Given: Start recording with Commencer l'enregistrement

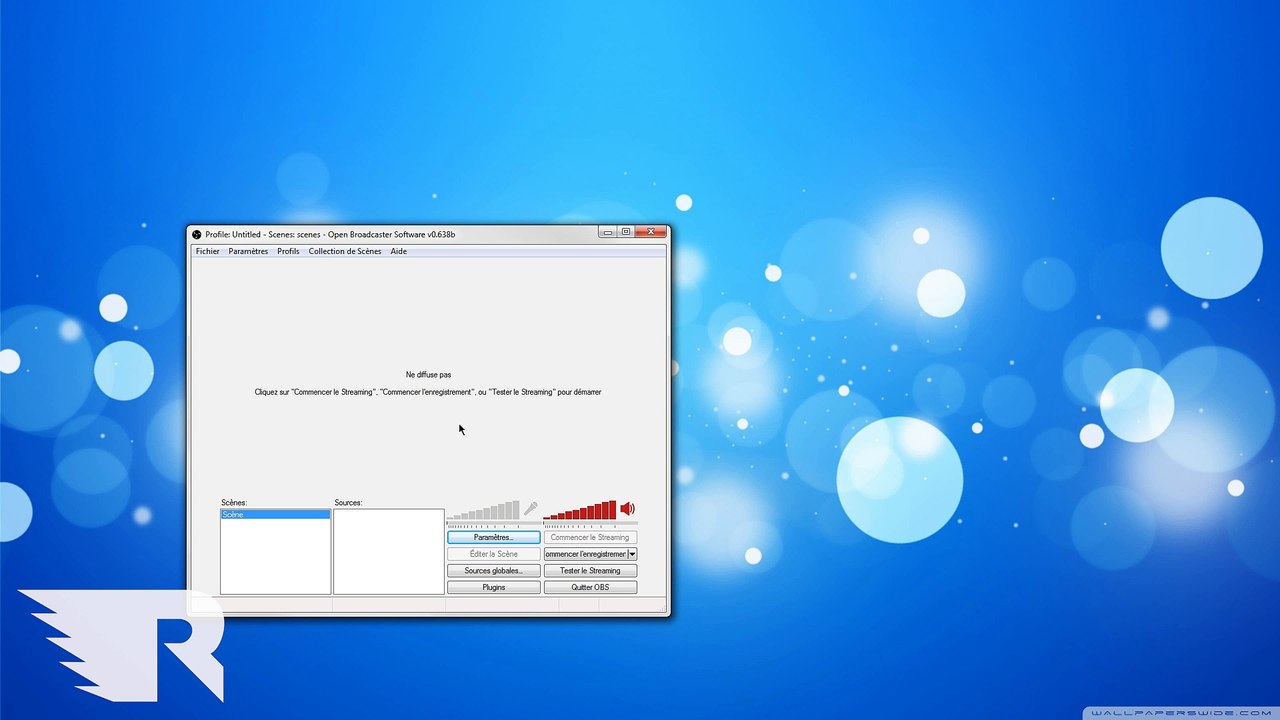Looking at the screenshot, I should pos(585,554).
